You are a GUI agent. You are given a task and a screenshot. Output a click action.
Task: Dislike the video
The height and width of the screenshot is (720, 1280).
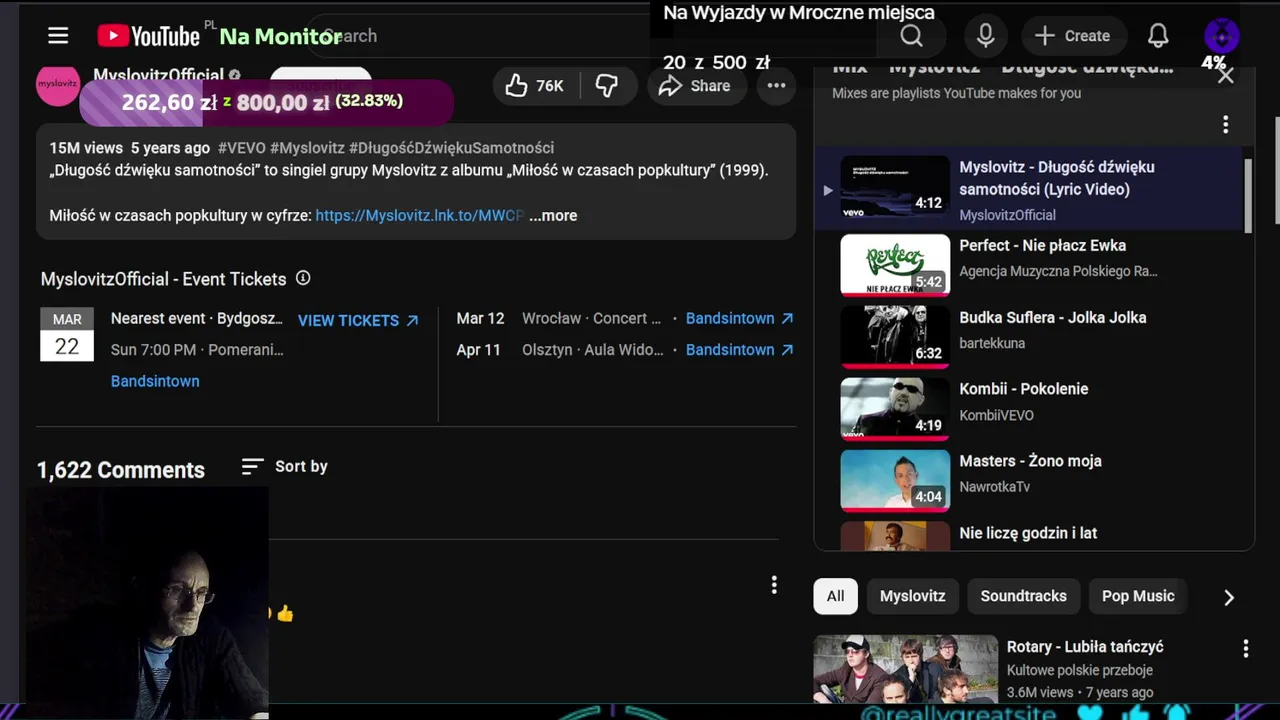pyautogui.click(x=607, y=86)
